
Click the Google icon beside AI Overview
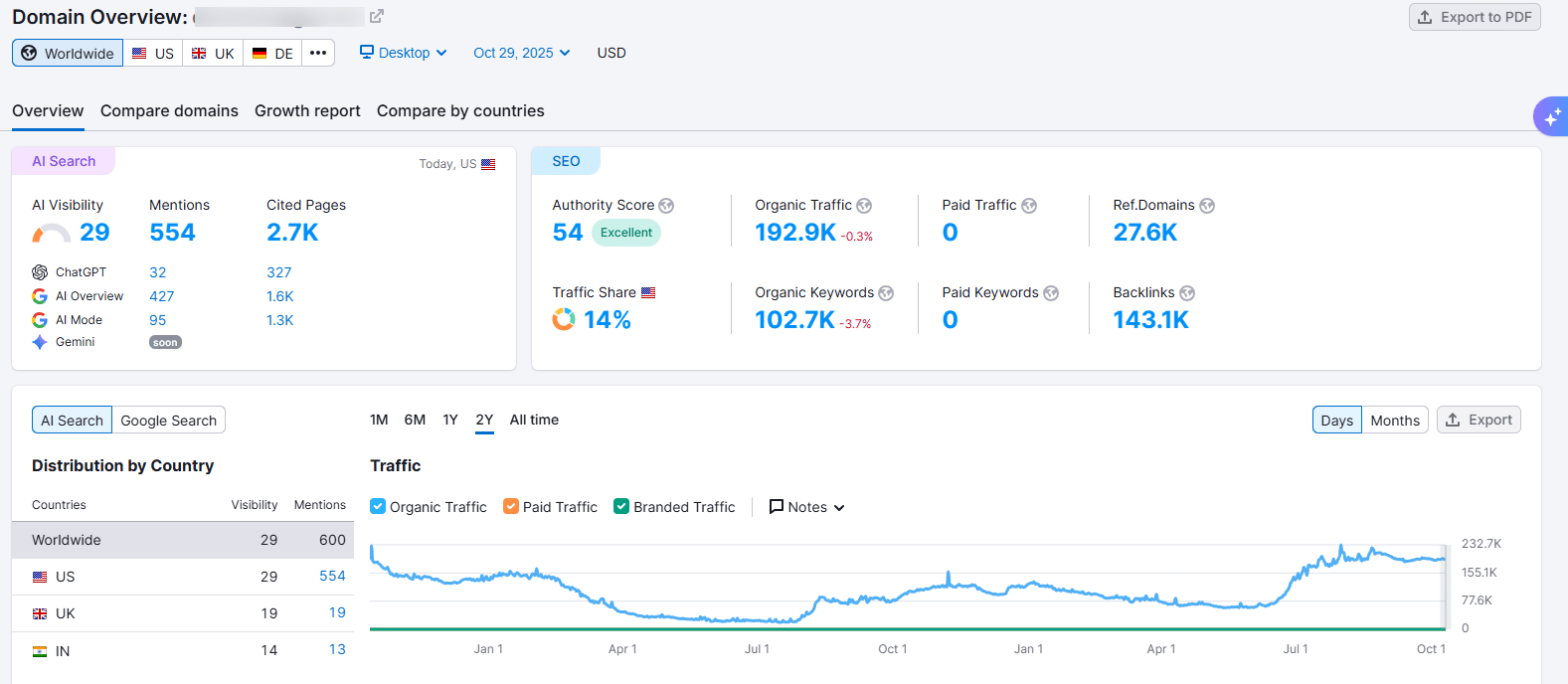click(x=40, y=296)
